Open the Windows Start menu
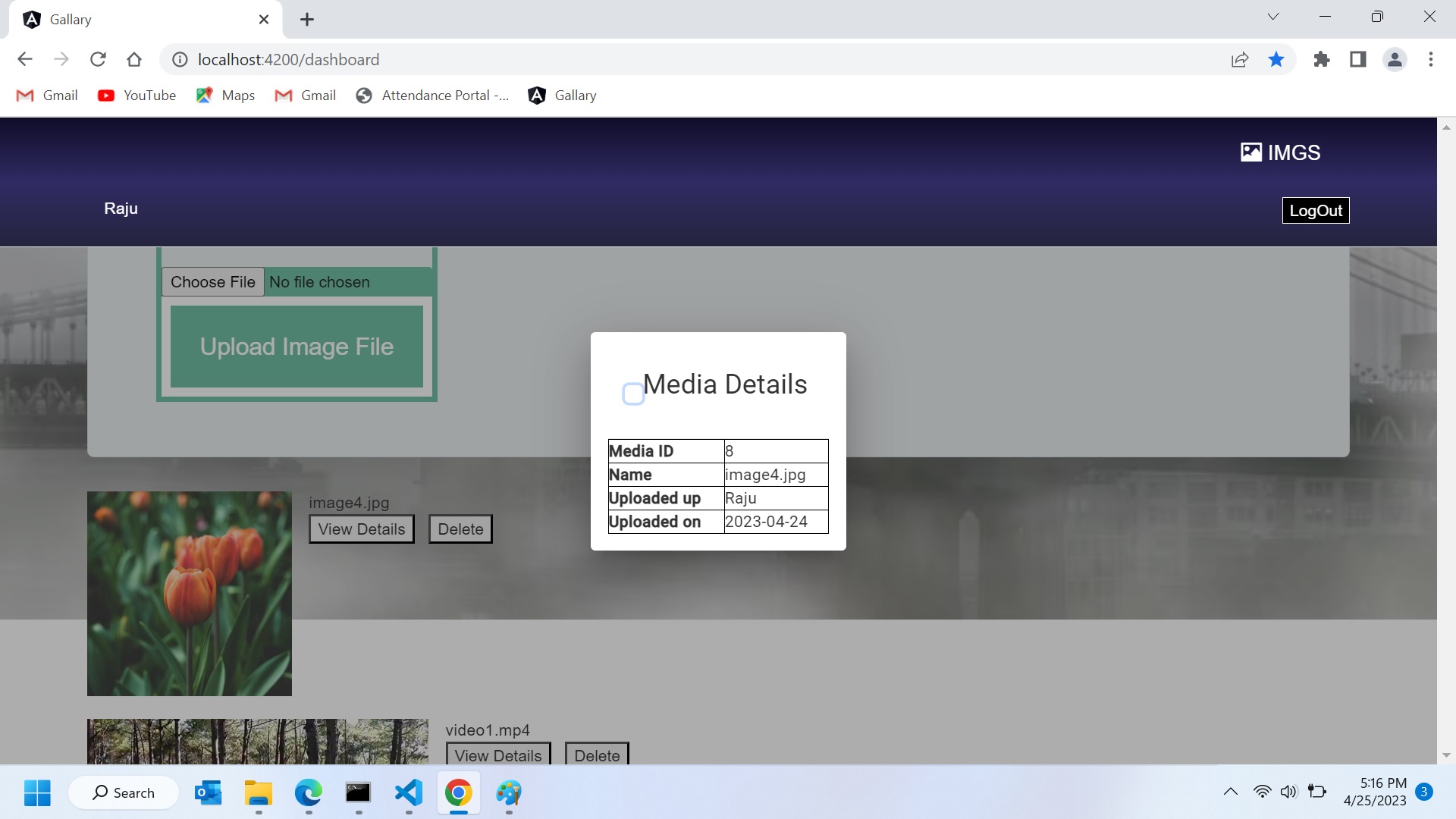The image size is (1456, 819). pos(37,793)
